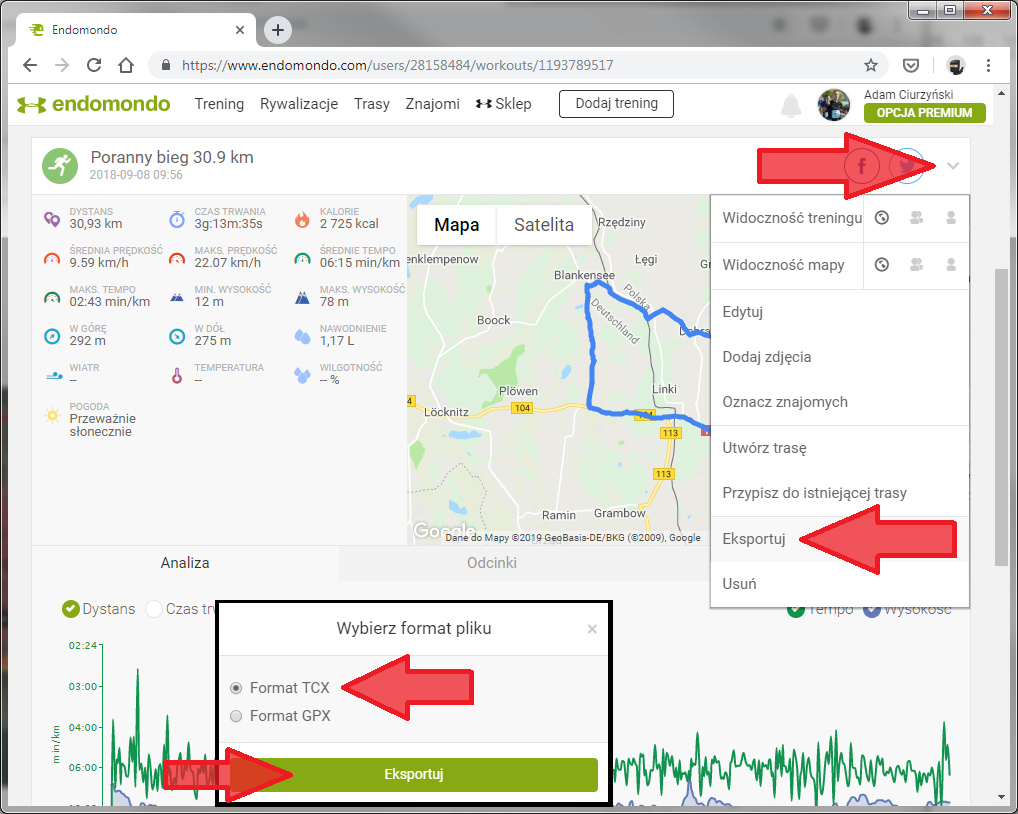The height and width of the screenshot is (814, 1018).
Task: Select the Format GPX radio button
Action: pyautogui.click(x=236, y=716)
